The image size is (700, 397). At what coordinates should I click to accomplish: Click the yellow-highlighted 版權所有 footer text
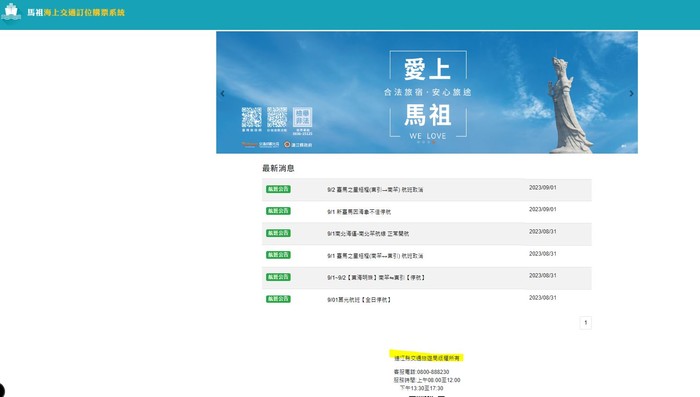tap(426, 358)
